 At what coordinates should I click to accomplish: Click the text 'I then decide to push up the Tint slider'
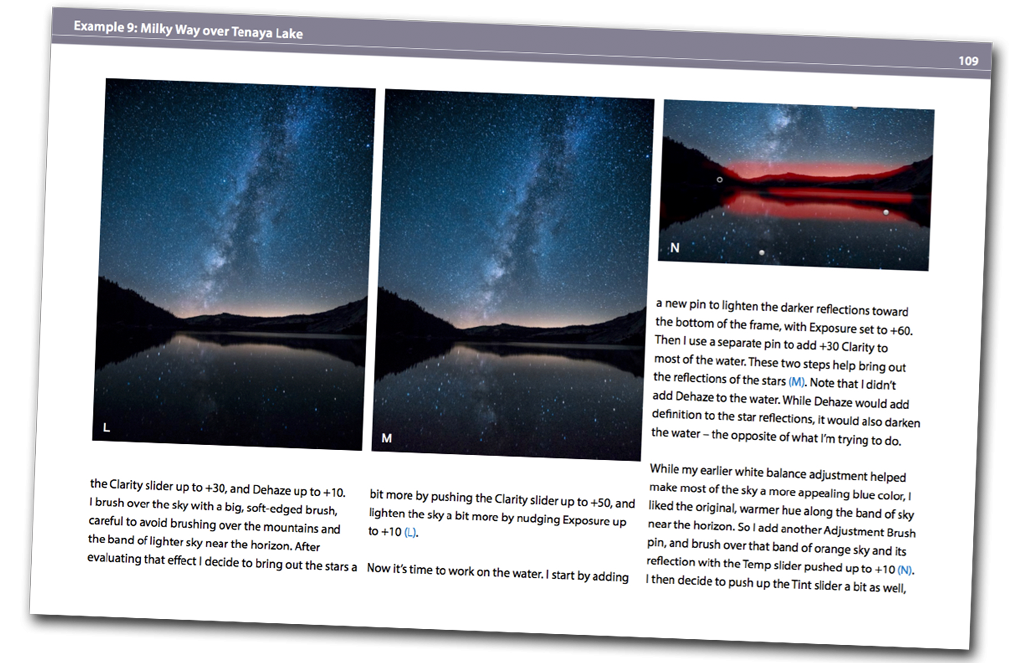click(x=744, y=583)
